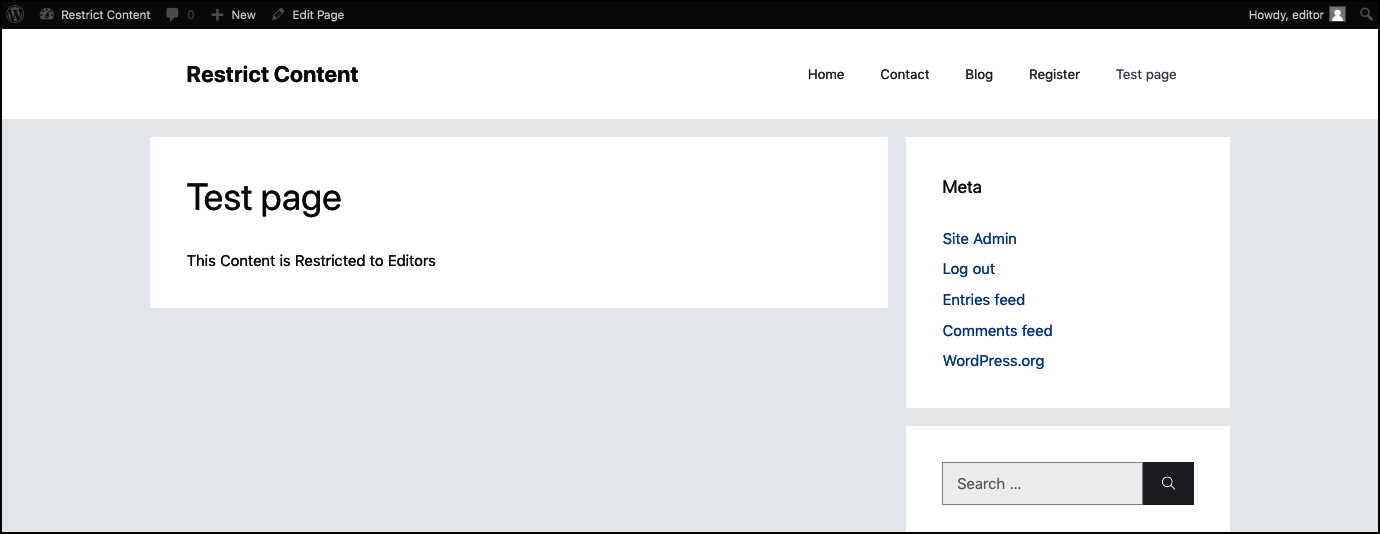Image resolution: width=1380 pixels, height=534 pixels.
Task: Open the Comments feed link
Action: [x=997, y=330]
